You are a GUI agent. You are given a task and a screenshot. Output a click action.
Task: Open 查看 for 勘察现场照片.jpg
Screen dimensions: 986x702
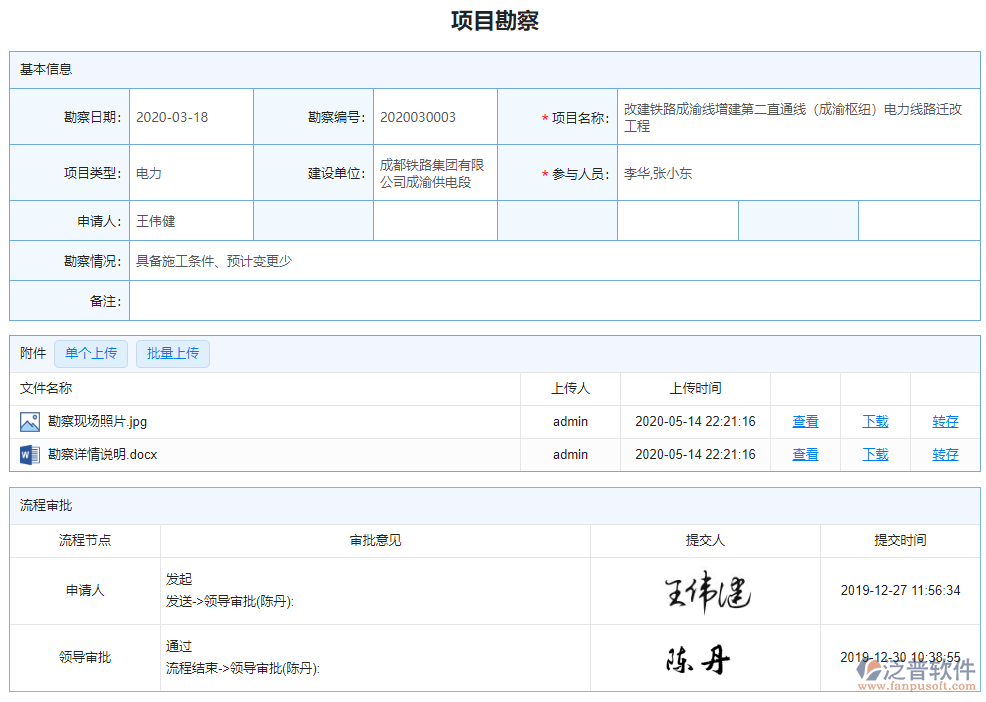click(x=805, y=421)
